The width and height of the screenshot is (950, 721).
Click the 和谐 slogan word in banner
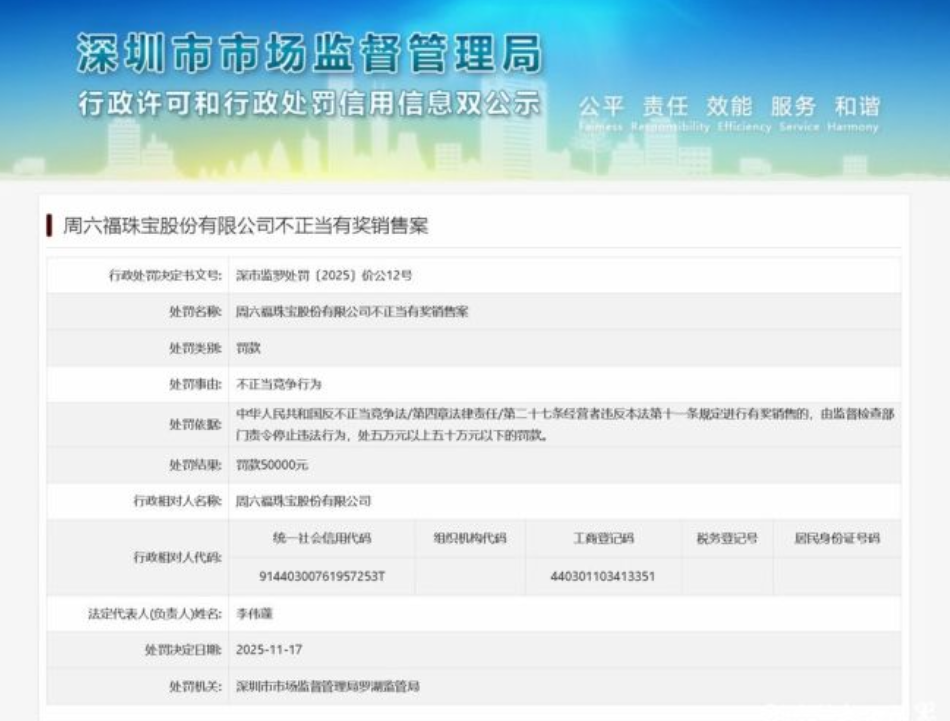click(x=857, y=107)
